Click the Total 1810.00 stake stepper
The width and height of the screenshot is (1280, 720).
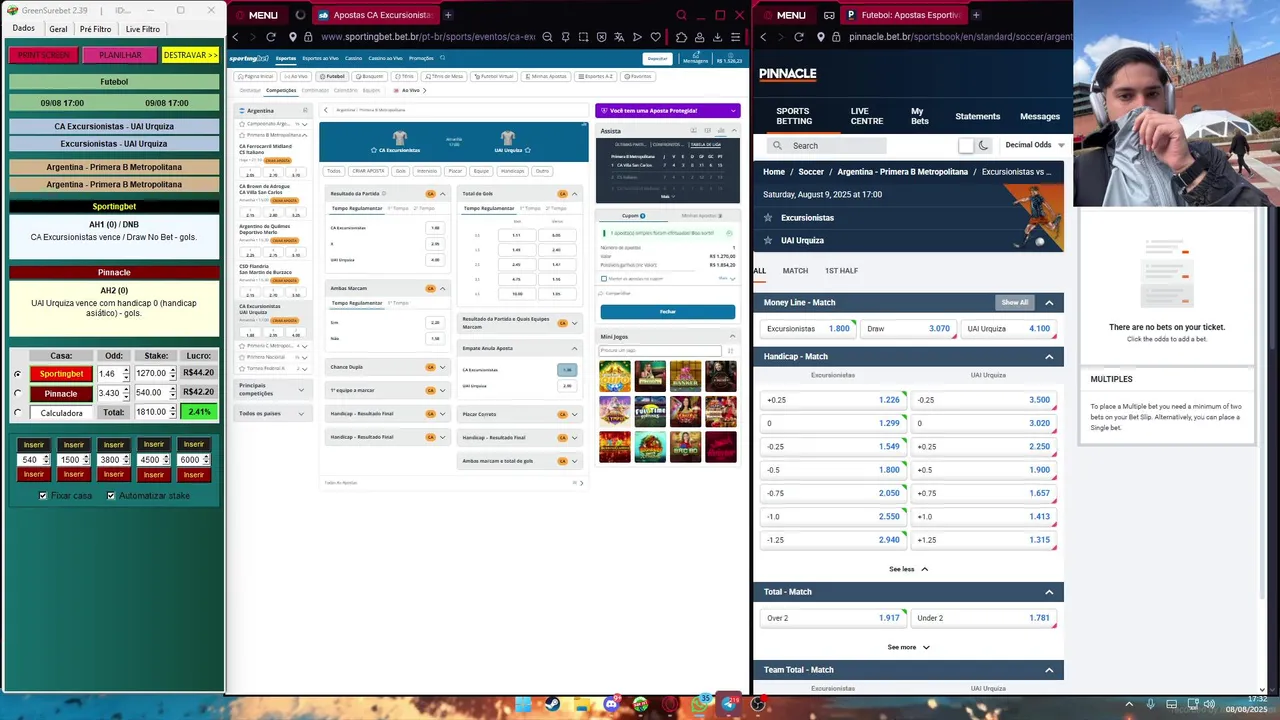pyautogui.click(x=171, y=413)
